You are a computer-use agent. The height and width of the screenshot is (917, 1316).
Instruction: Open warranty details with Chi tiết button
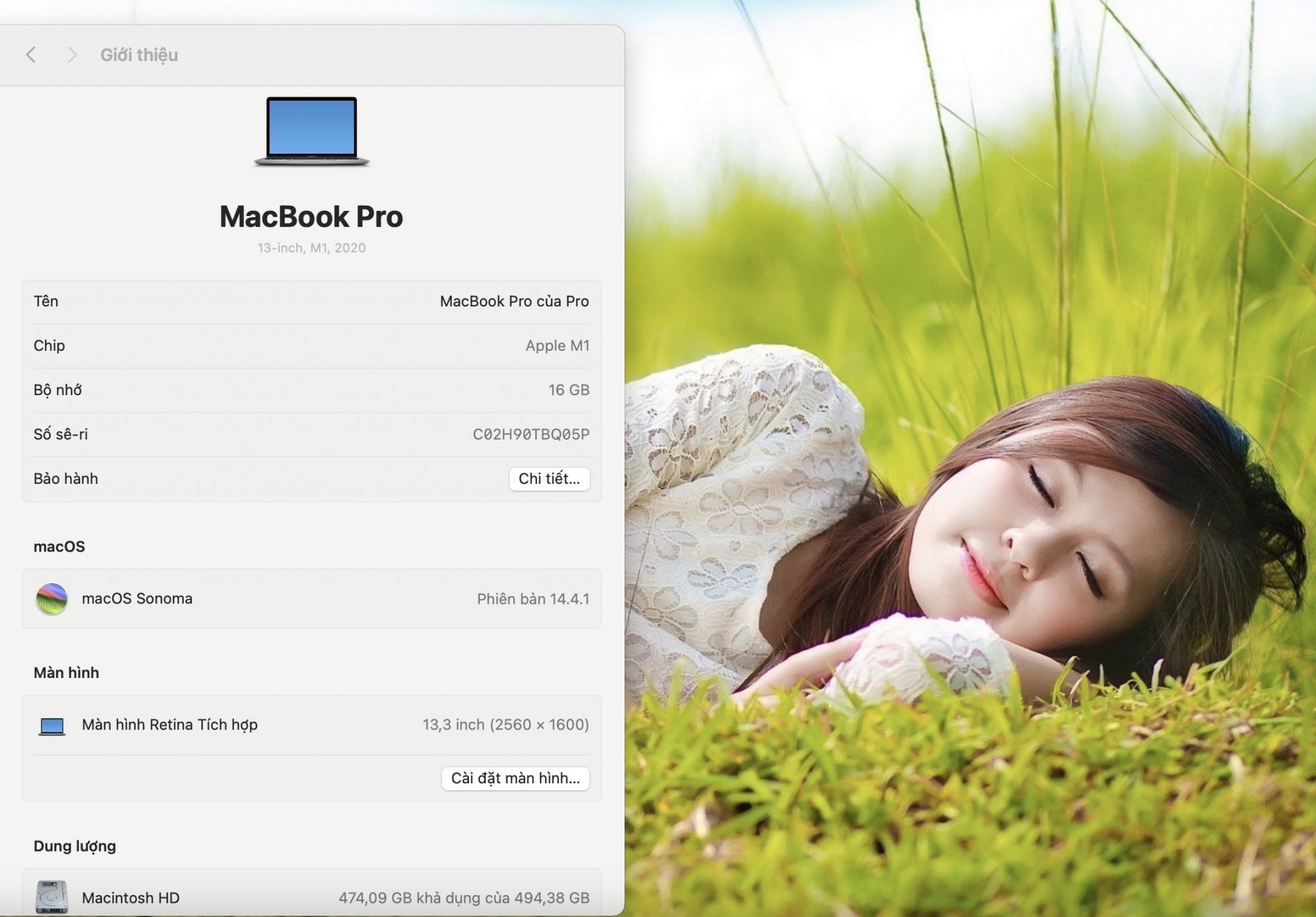point(549,479)
